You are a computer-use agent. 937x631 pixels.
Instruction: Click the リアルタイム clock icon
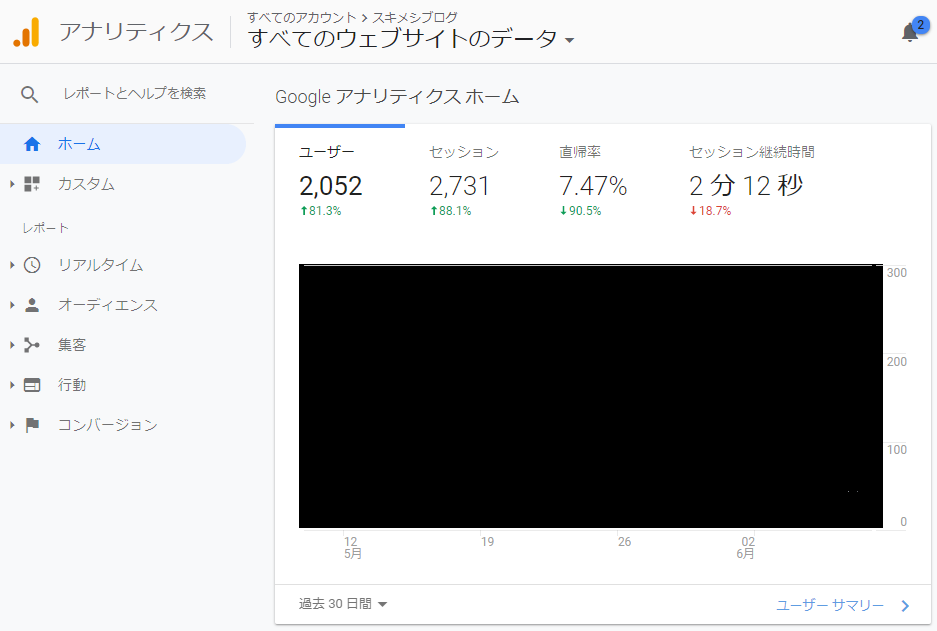point(32,265)
